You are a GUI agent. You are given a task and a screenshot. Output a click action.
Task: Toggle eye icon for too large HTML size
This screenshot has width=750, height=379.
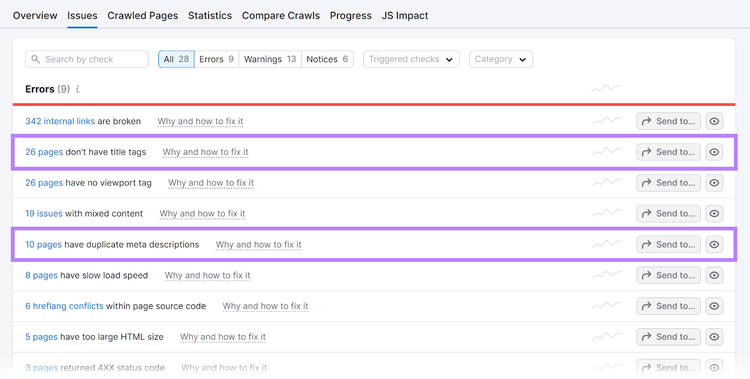714,337
